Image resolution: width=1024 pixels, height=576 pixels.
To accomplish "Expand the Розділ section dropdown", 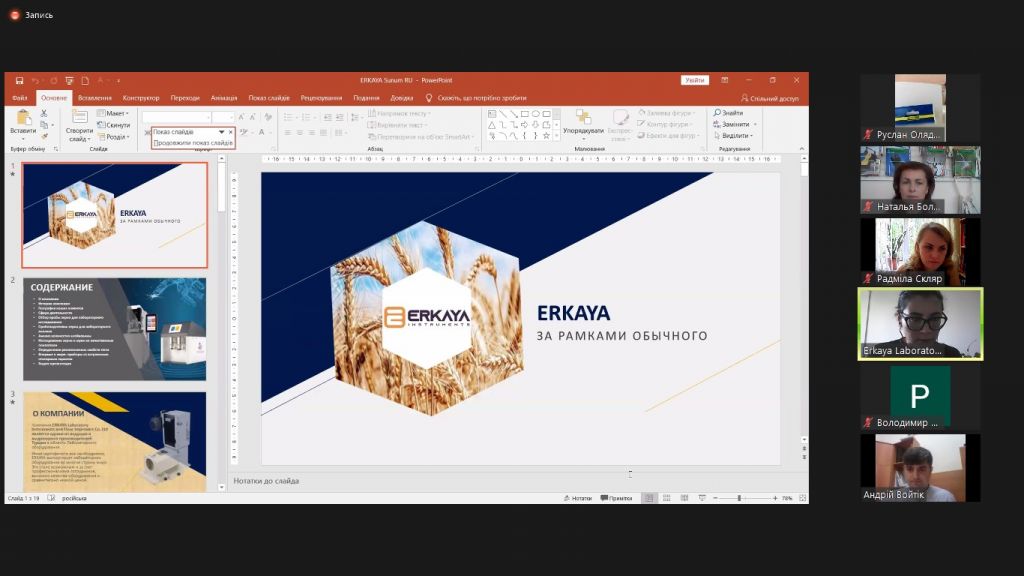I will pos(114,136).
